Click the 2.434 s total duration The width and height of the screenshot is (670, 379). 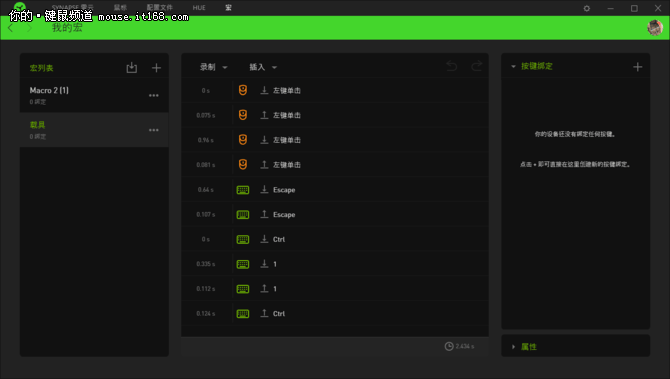click(x=465, y=346)
